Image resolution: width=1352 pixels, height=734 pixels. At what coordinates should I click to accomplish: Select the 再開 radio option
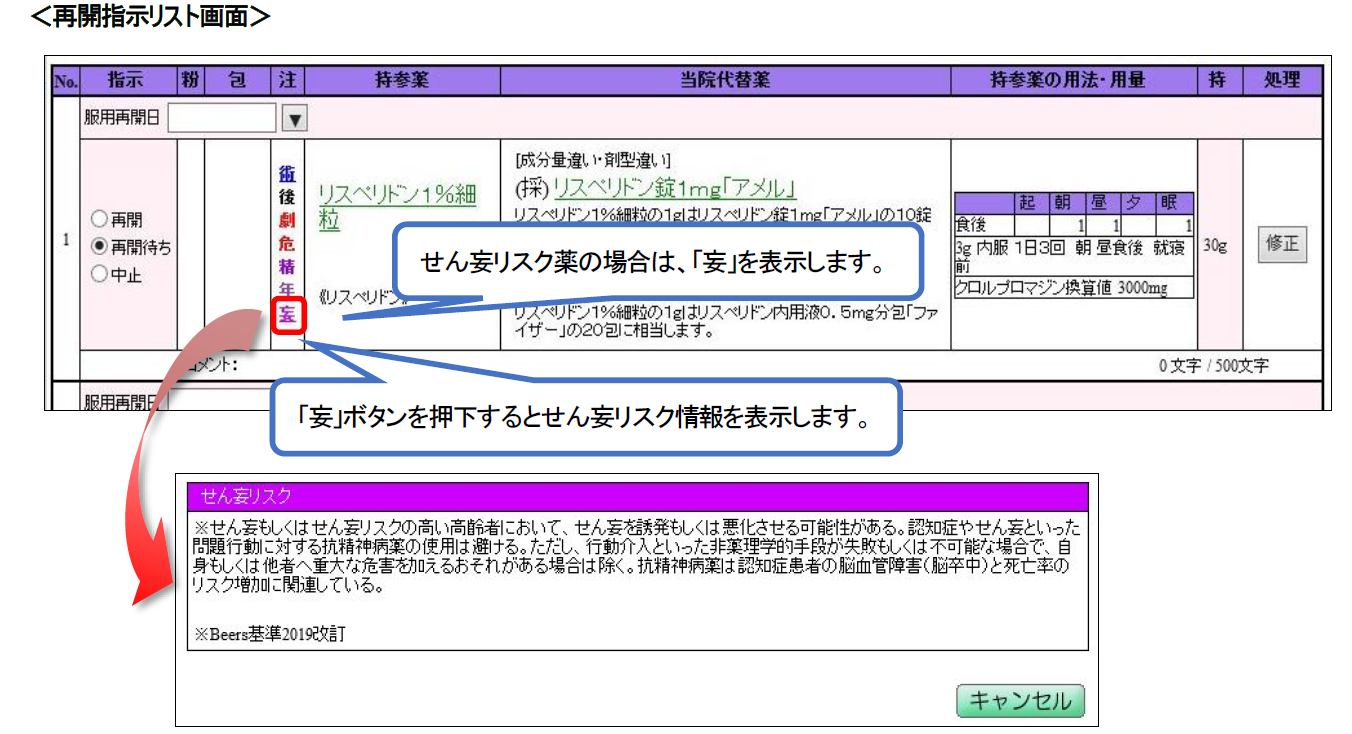click(98, 219)
